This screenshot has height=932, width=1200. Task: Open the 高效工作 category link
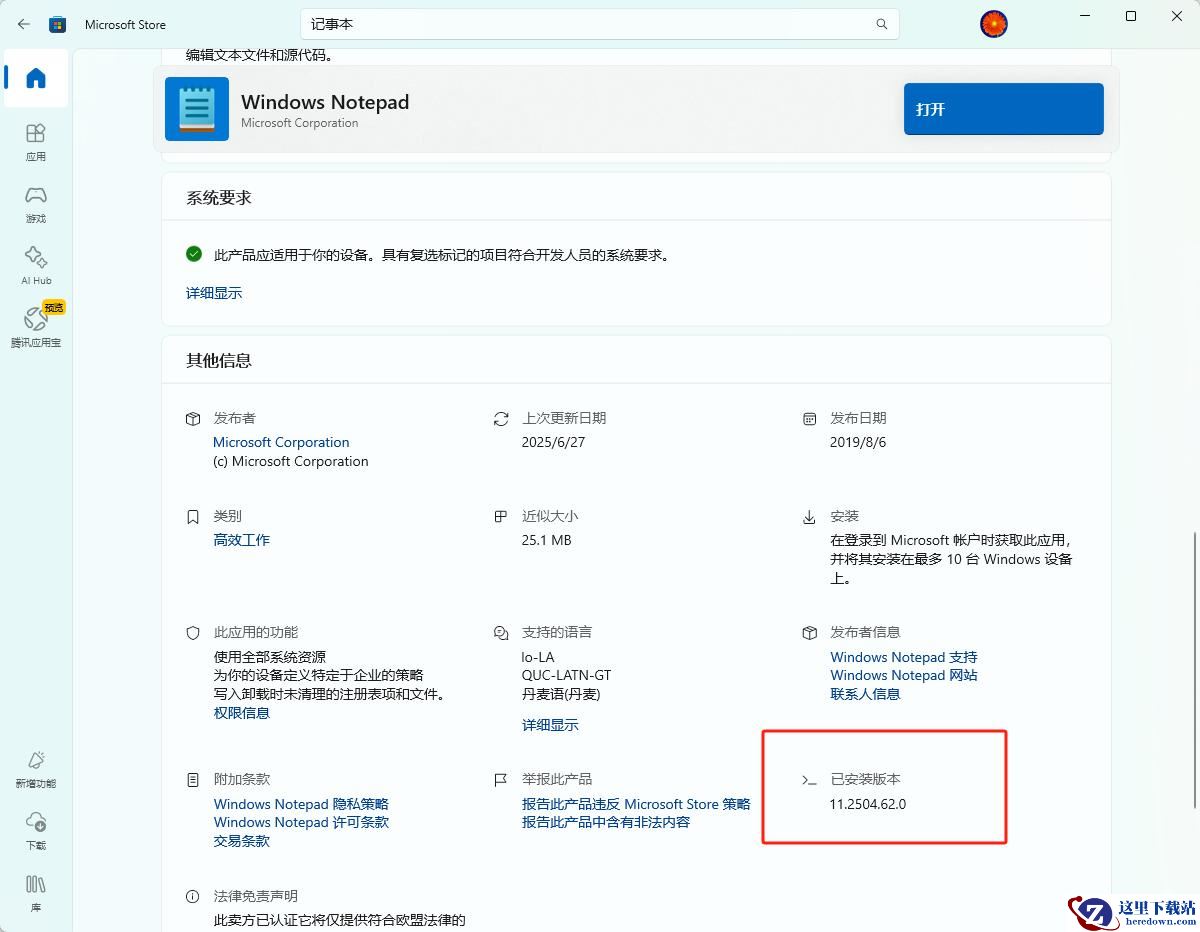(241, 540)
